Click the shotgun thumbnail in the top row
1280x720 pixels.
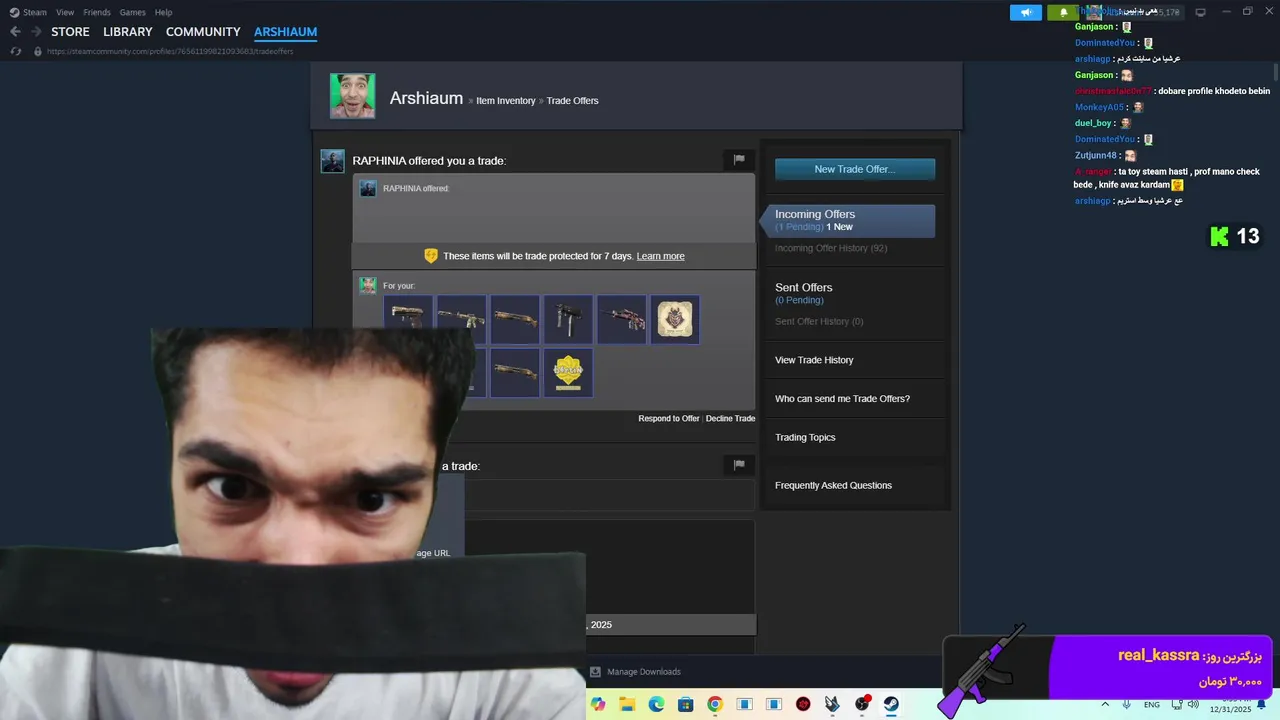tap(515, 319)
